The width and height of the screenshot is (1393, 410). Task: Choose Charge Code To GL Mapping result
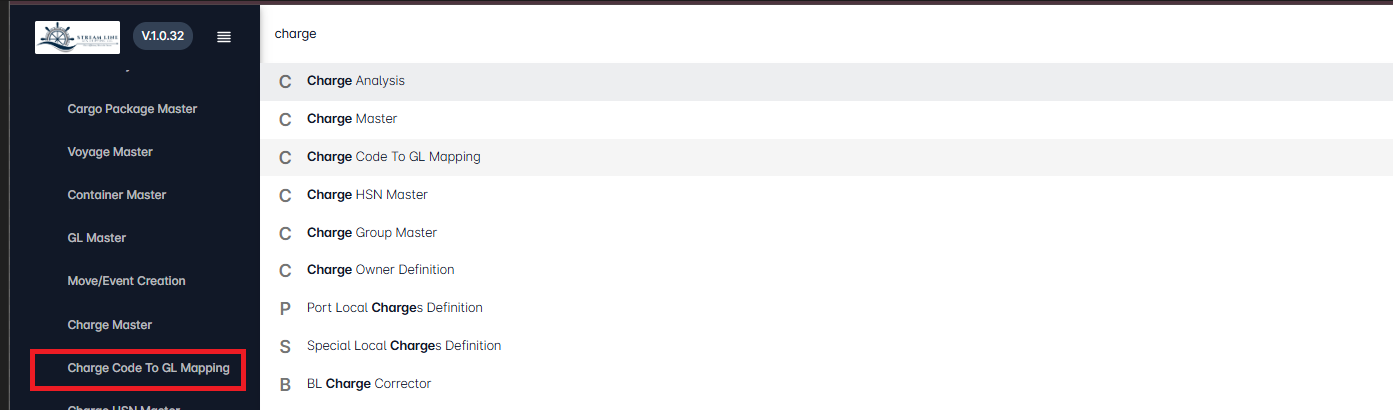[x=826, y=157]
